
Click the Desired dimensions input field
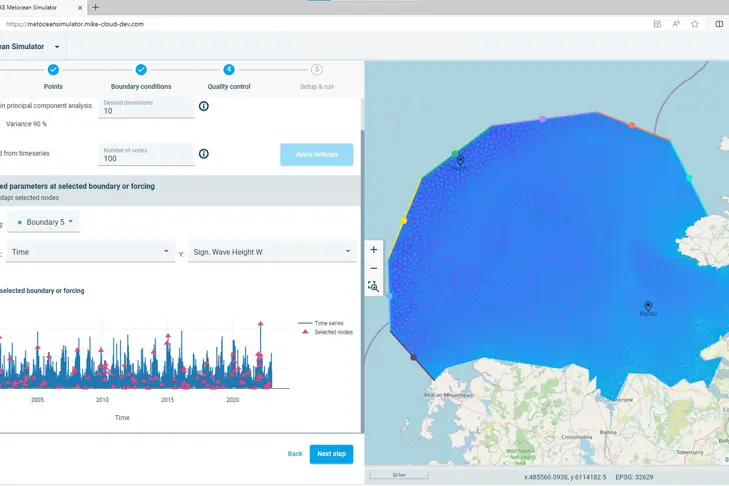146,107
